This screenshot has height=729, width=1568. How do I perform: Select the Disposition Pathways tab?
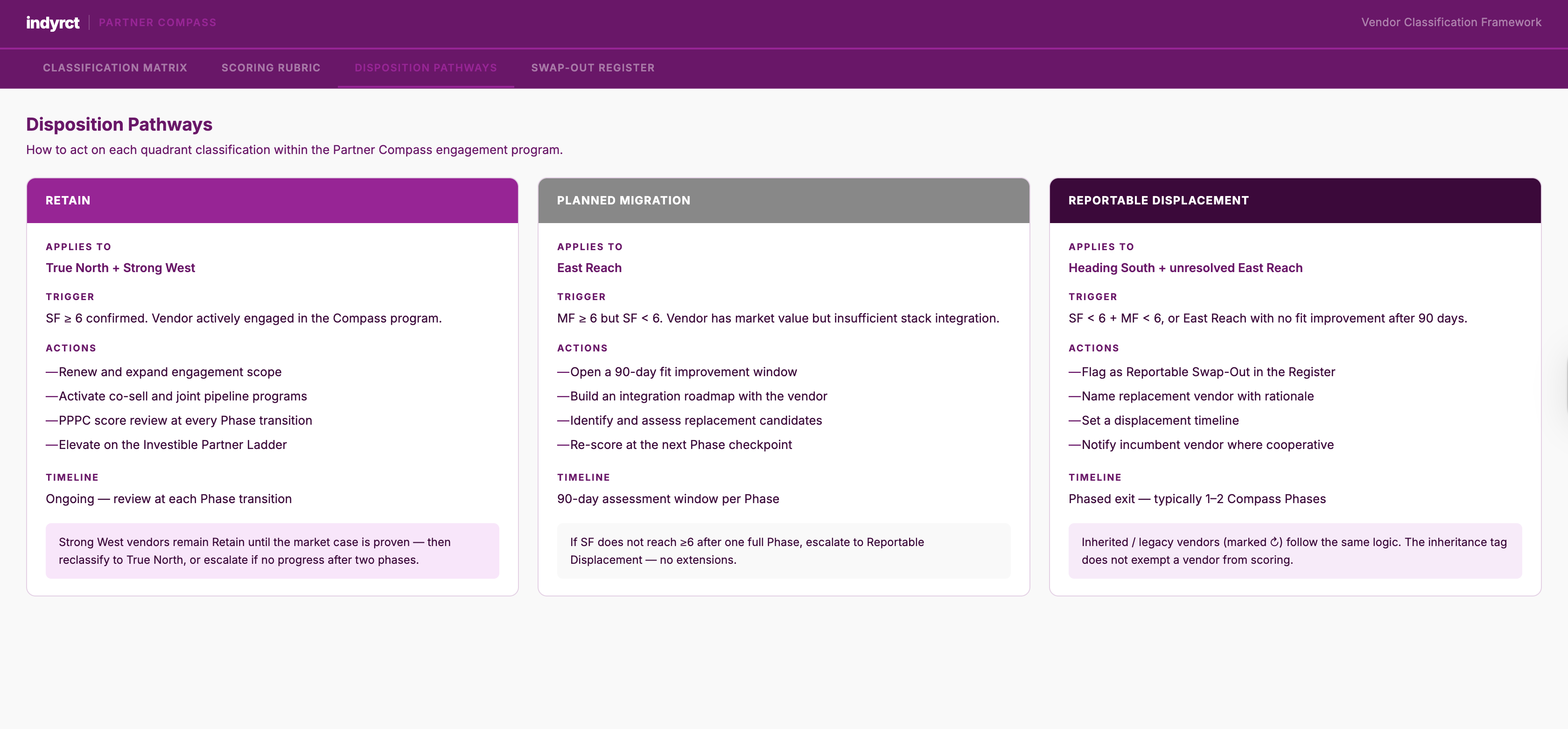426,68
